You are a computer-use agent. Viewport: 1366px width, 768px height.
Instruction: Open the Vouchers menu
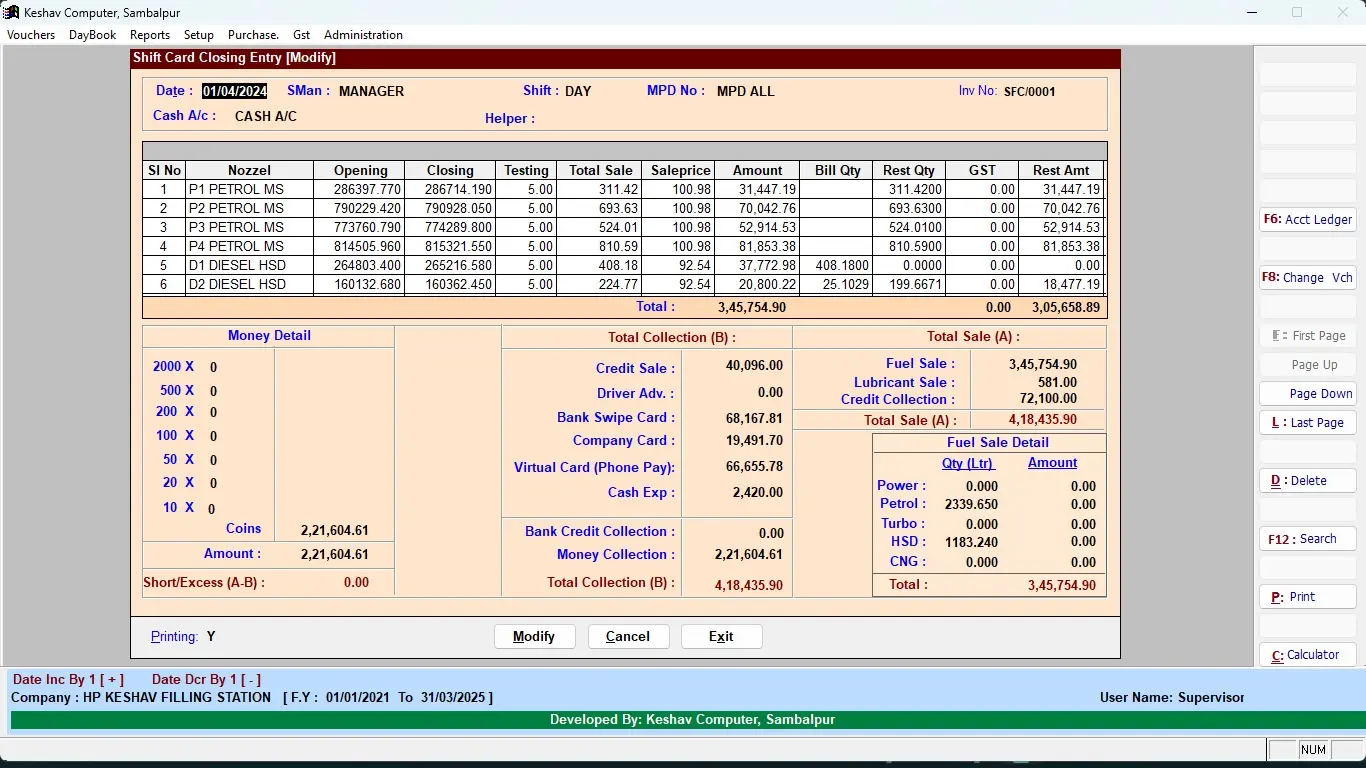click(x=31, y=35)
